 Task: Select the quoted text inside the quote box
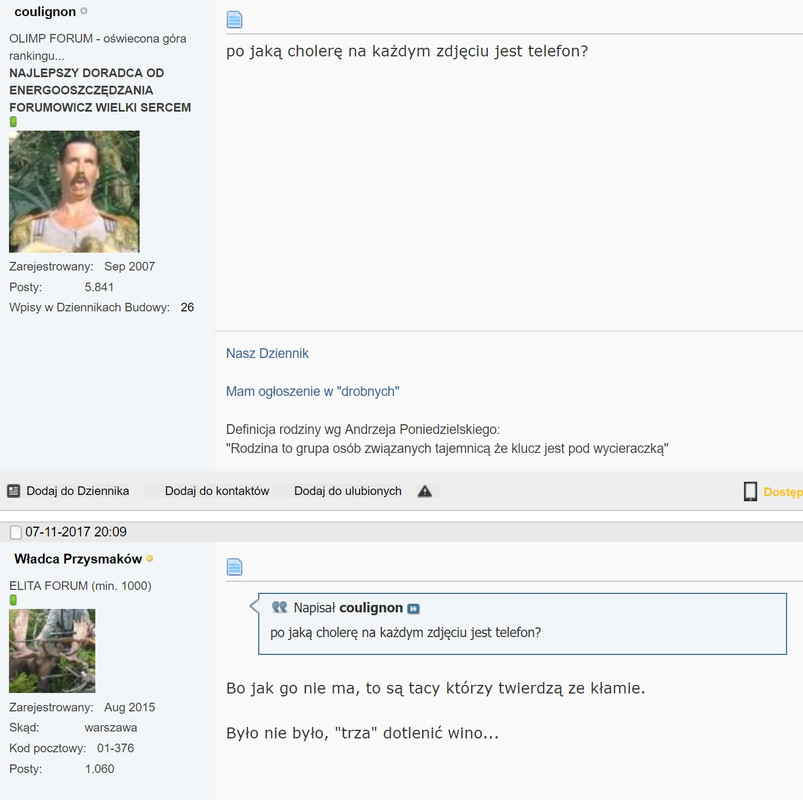click(x=406, y=633)
